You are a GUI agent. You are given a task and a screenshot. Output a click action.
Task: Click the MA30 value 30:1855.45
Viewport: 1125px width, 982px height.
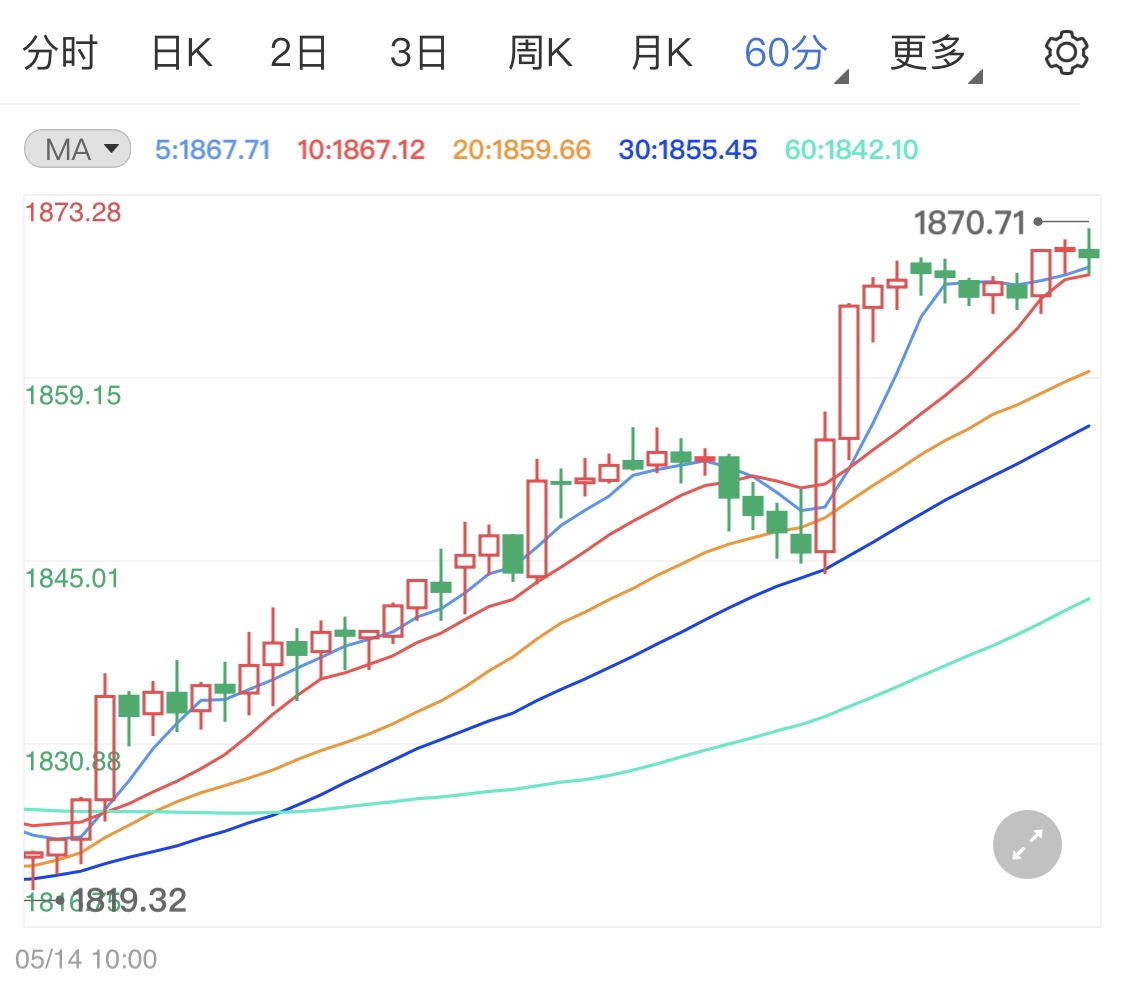(687, 150)
